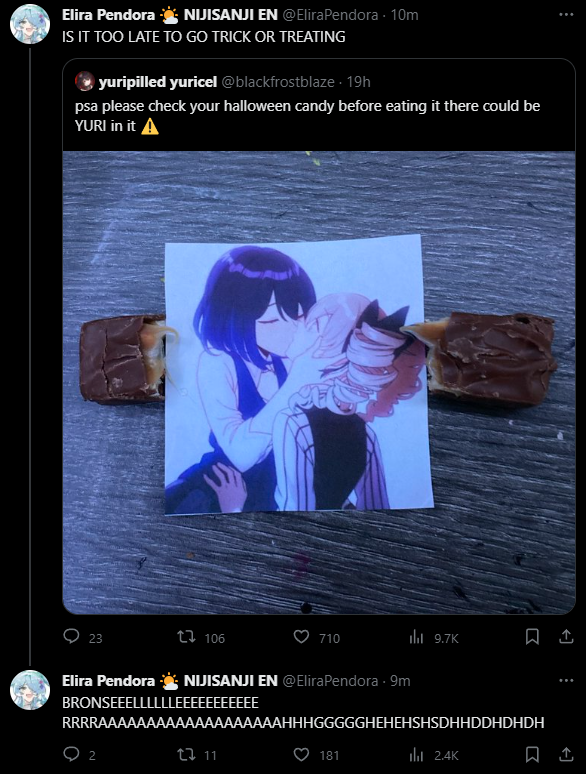Open the candy bar photo in quoted tweet
The image size is (586, 774).
[x=319, y=382]
